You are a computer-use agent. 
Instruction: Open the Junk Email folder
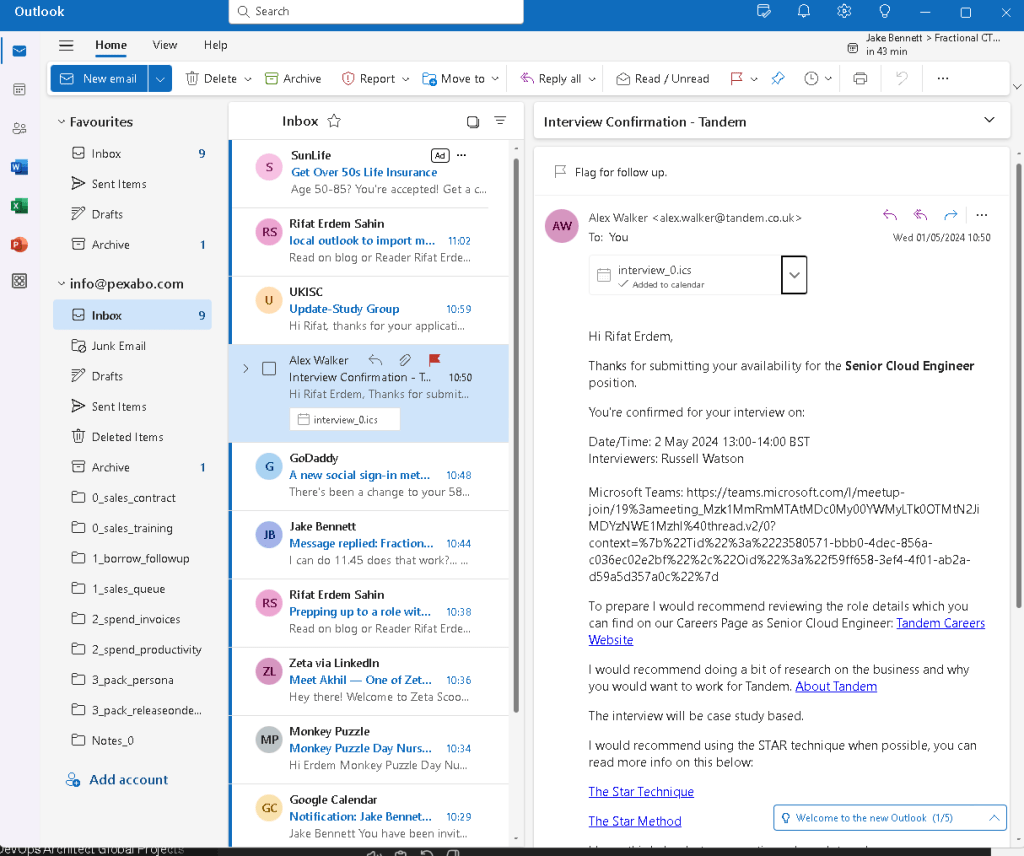133,346
